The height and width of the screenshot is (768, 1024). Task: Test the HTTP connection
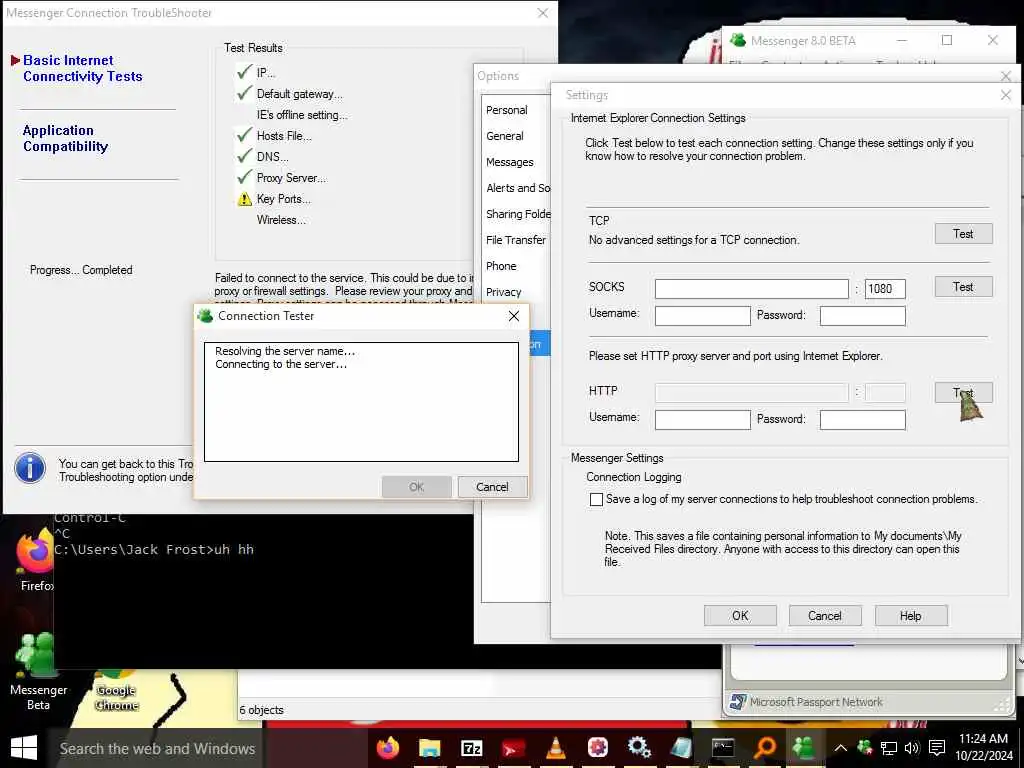pos(963,392)
